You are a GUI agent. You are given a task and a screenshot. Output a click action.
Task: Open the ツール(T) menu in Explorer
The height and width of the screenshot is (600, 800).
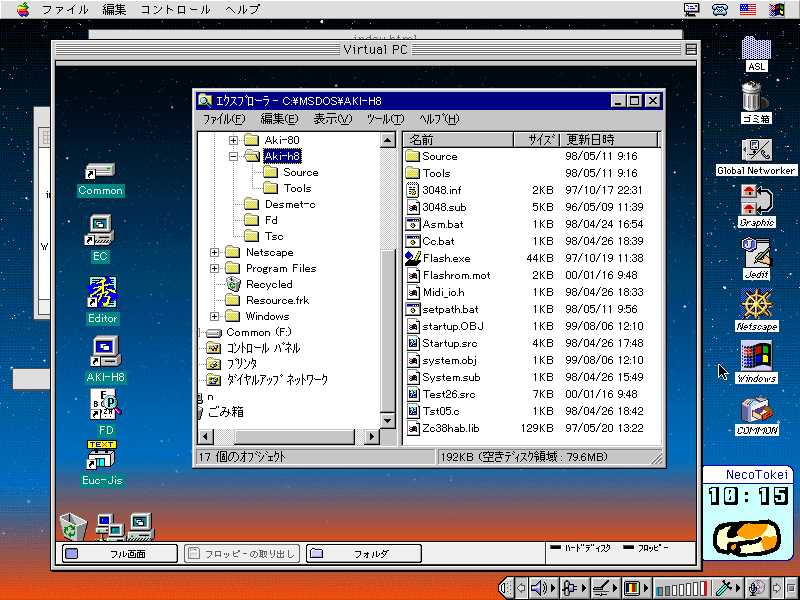[385, 119]
